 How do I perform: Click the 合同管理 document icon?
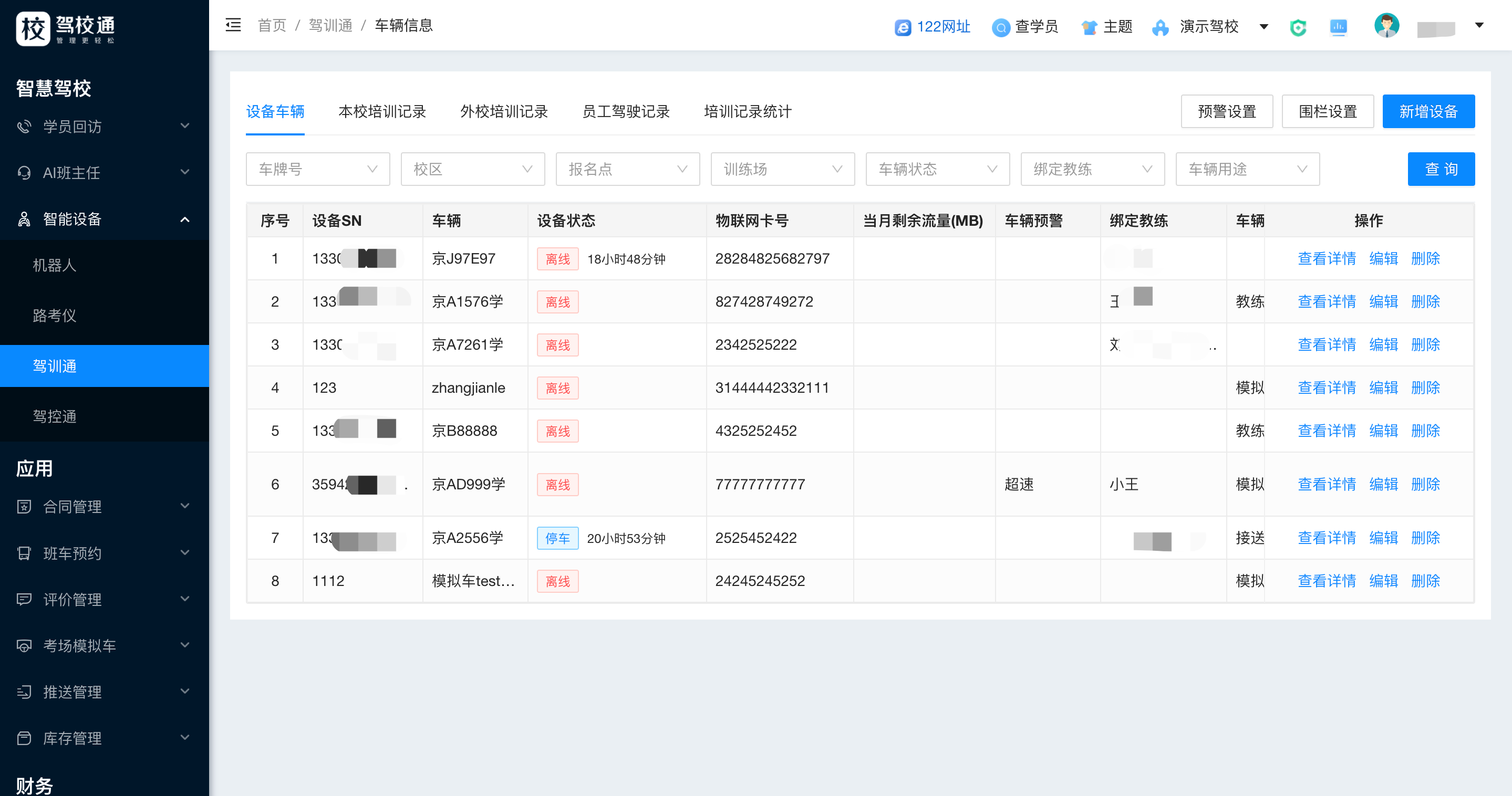pyautogui.click(x=24, y=506)
